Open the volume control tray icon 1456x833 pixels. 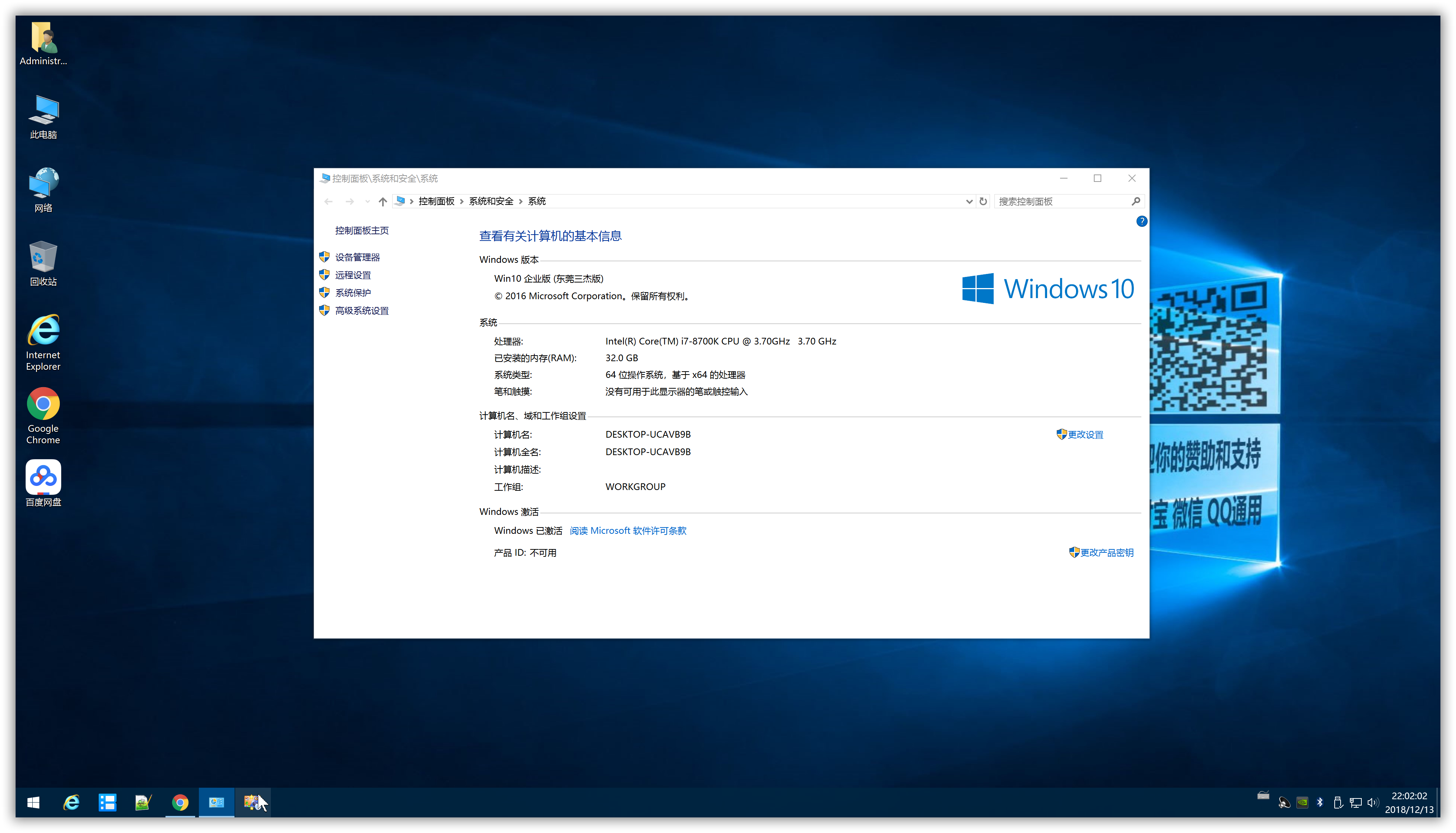1373,803
